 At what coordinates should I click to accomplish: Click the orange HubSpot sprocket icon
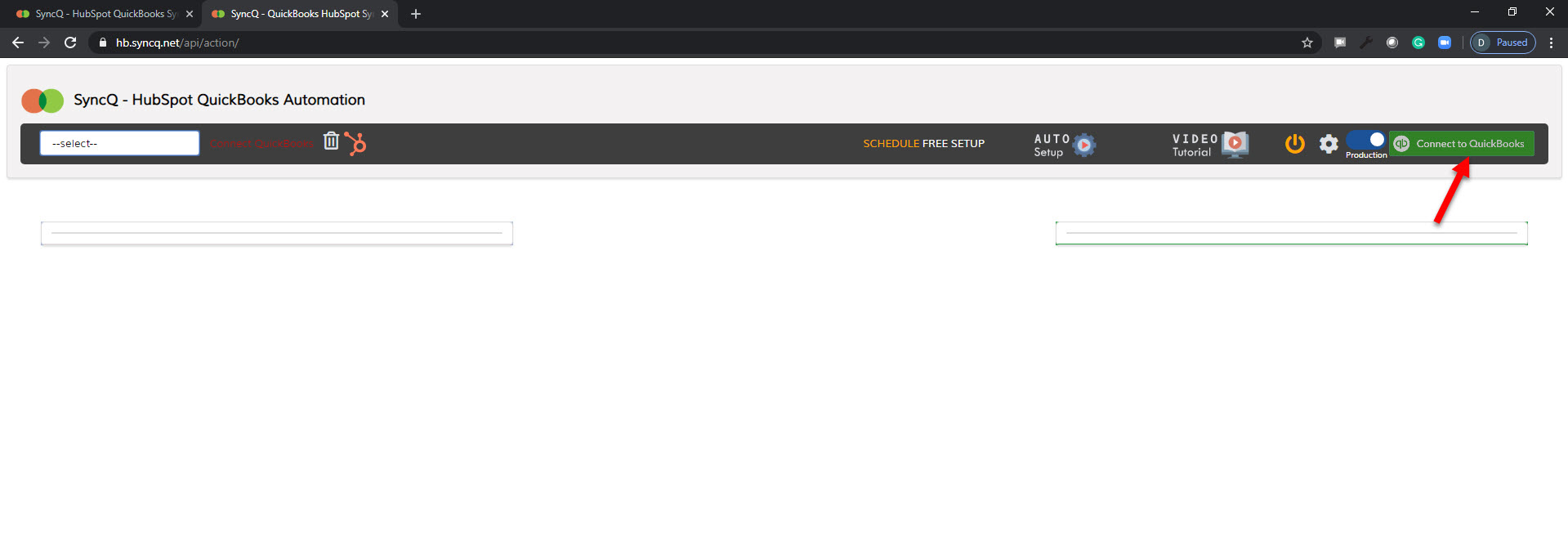click(x=355, y=144)
